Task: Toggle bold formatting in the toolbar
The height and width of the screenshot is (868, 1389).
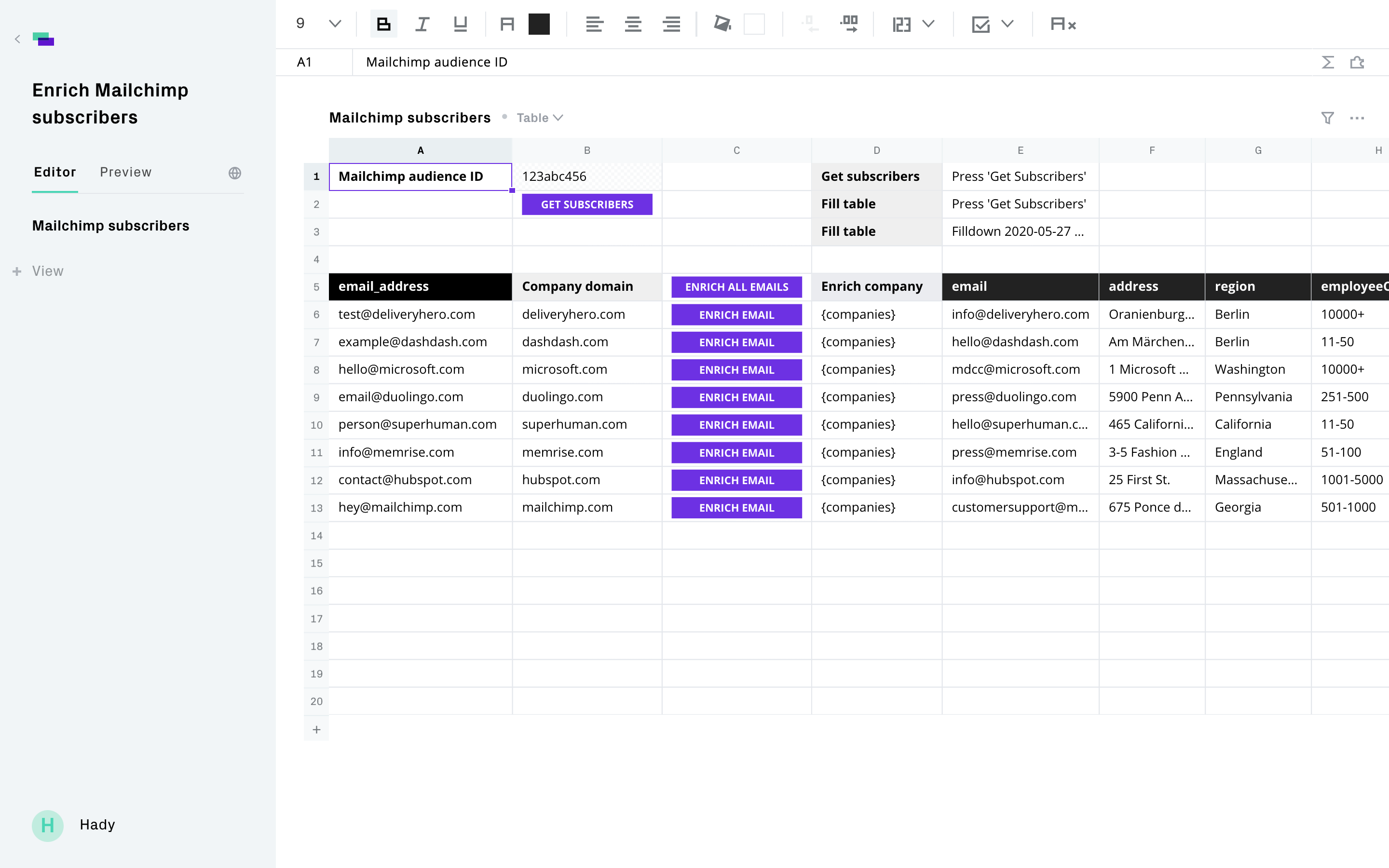Action: (x=383, y=24)
